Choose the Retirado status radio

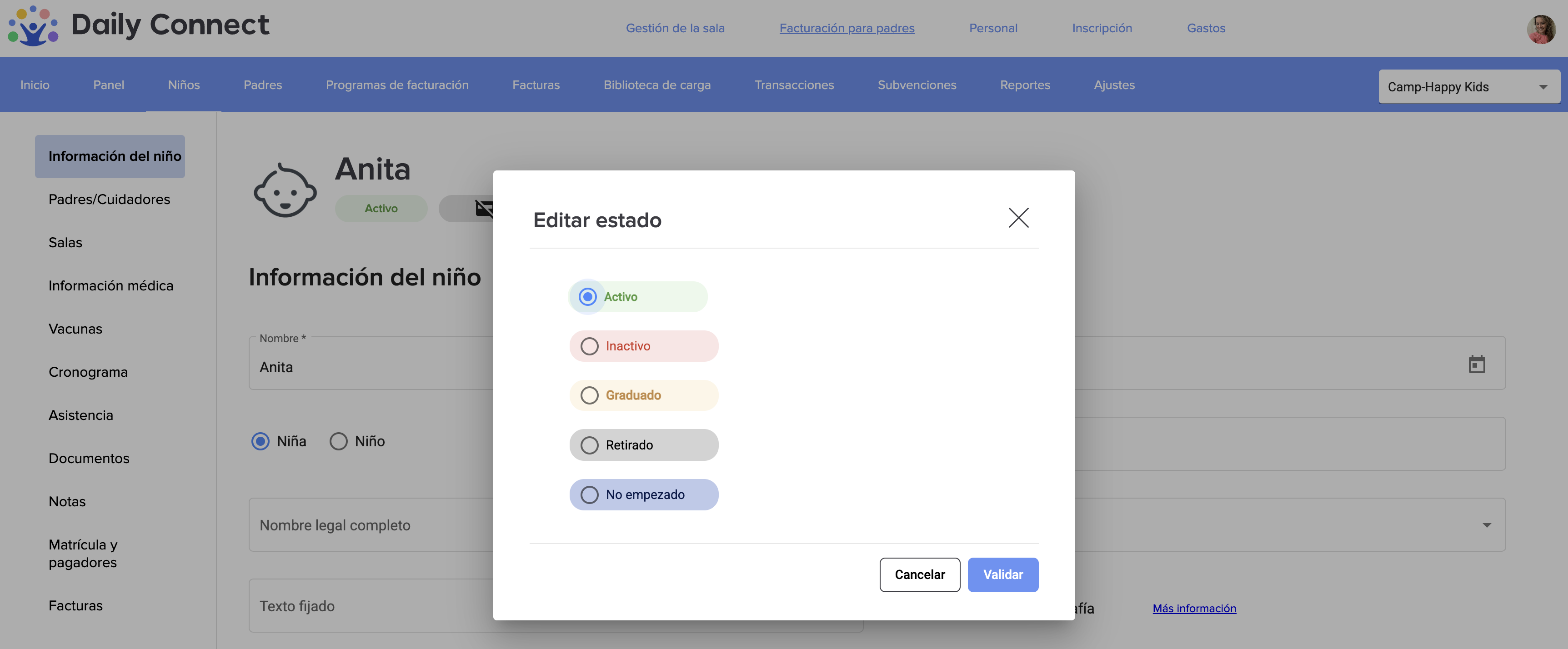pos(589,445)
